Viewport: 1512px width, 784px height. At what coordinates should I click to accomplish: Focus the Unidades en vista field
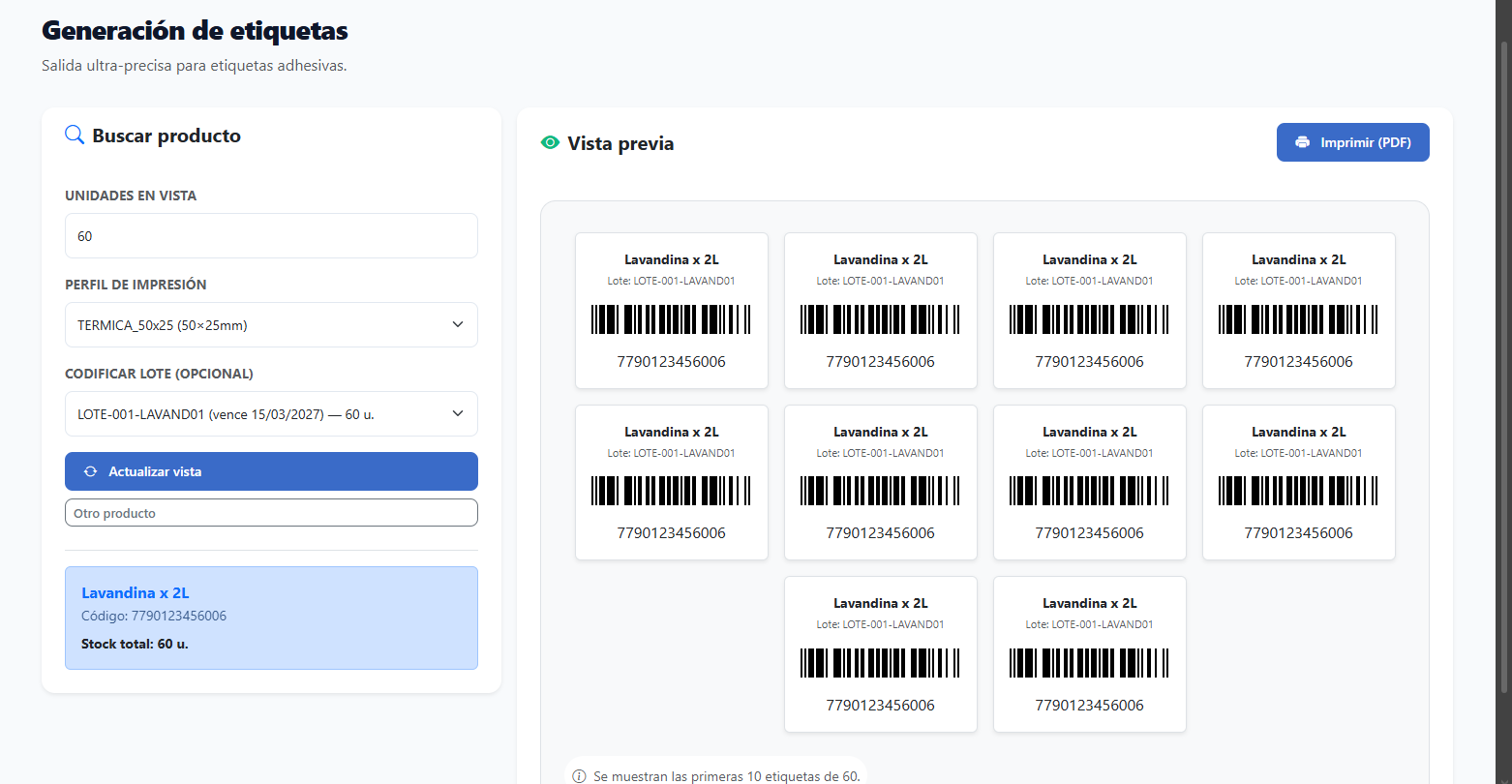click(271, 236)
